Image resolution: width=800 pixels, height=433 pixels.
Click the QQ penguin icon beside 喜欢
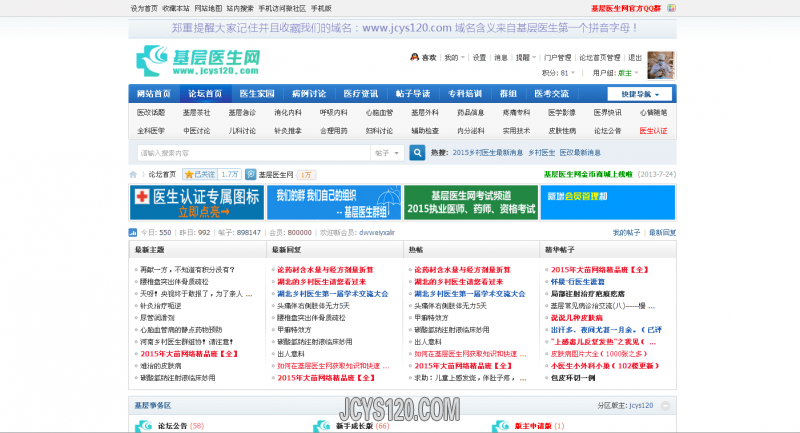(x=414, y=58)
